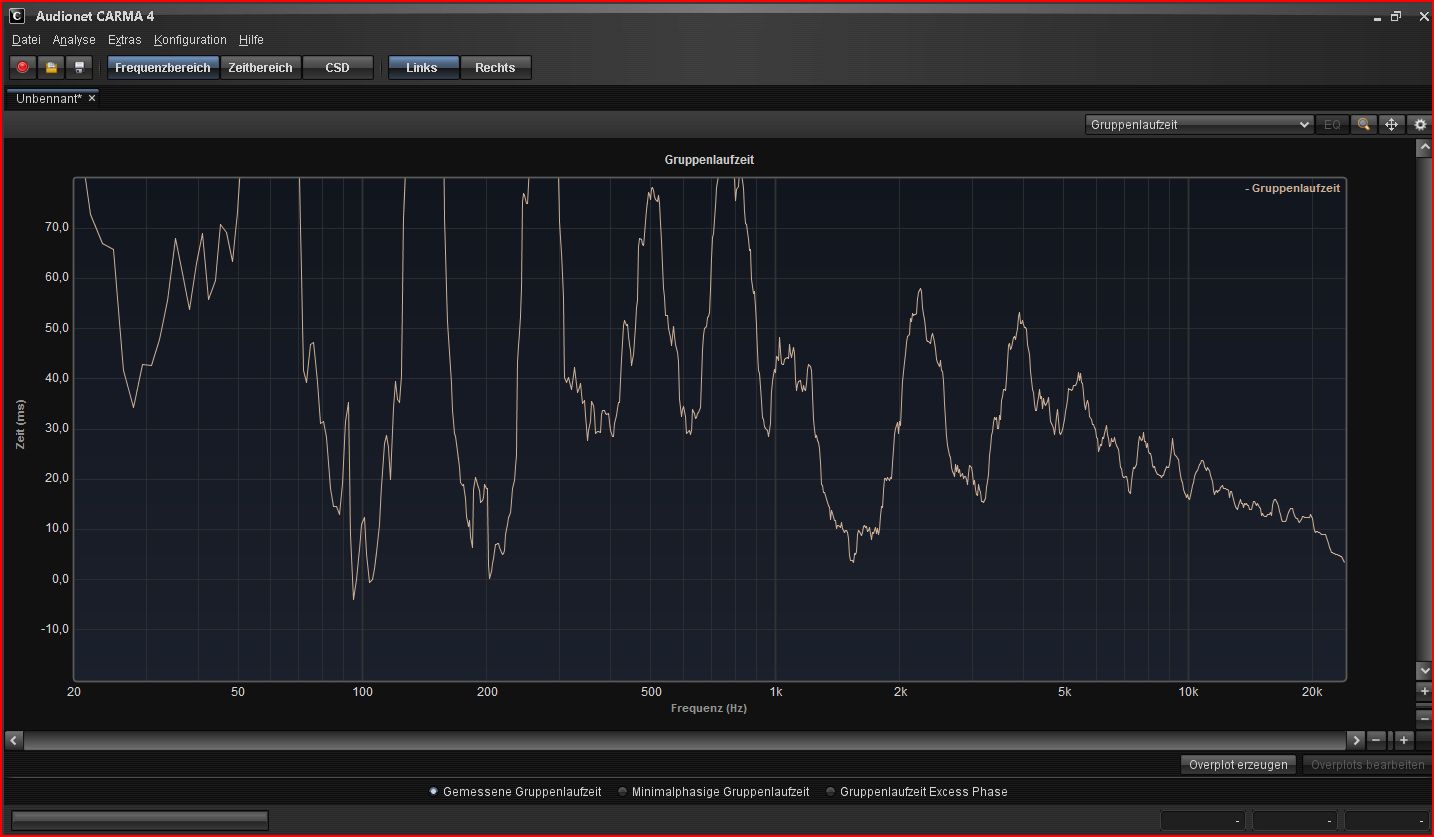The image size is (1434, 837).
Task: Open graph settings gear icon
Action: (1421, 125)
